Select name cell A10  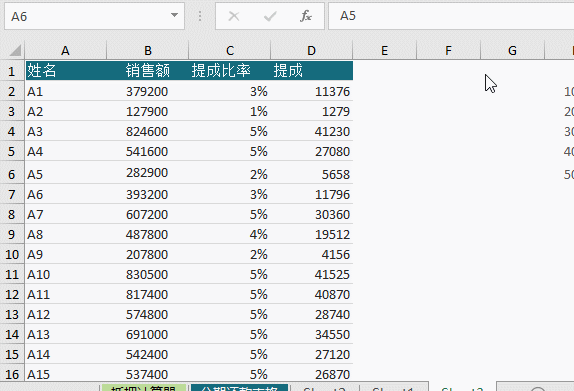coord(66,274)
